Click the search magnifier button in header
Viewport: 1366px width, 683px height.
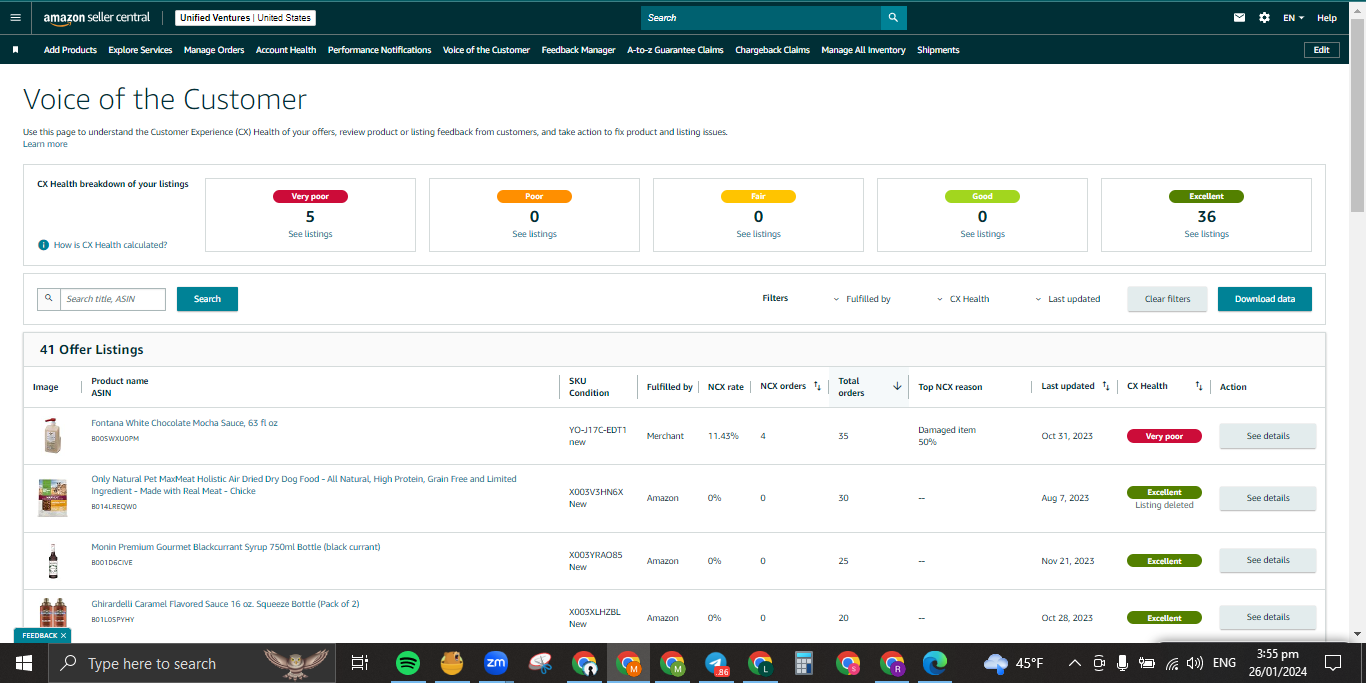894,18
